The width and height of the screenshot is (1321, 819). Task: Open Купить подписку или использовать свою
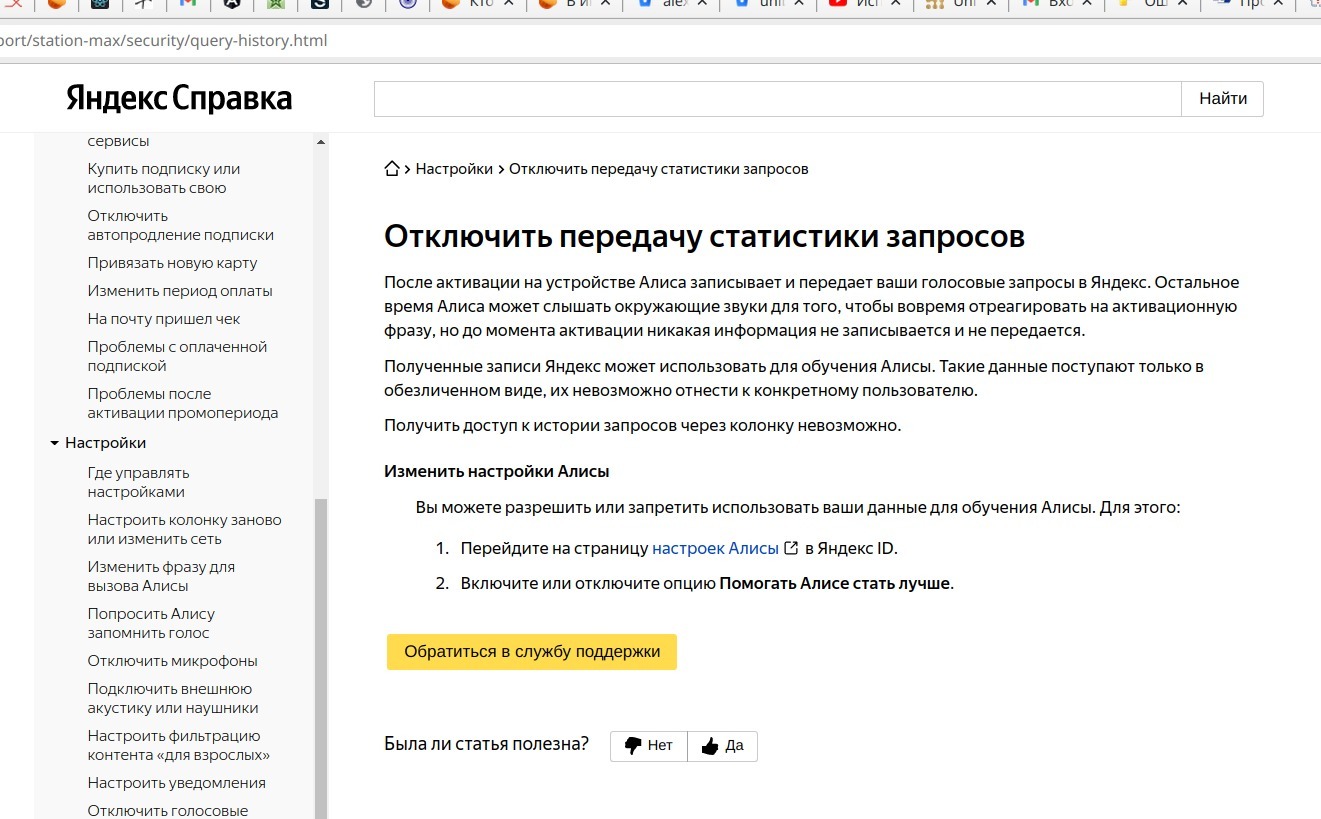pos(164,178)
